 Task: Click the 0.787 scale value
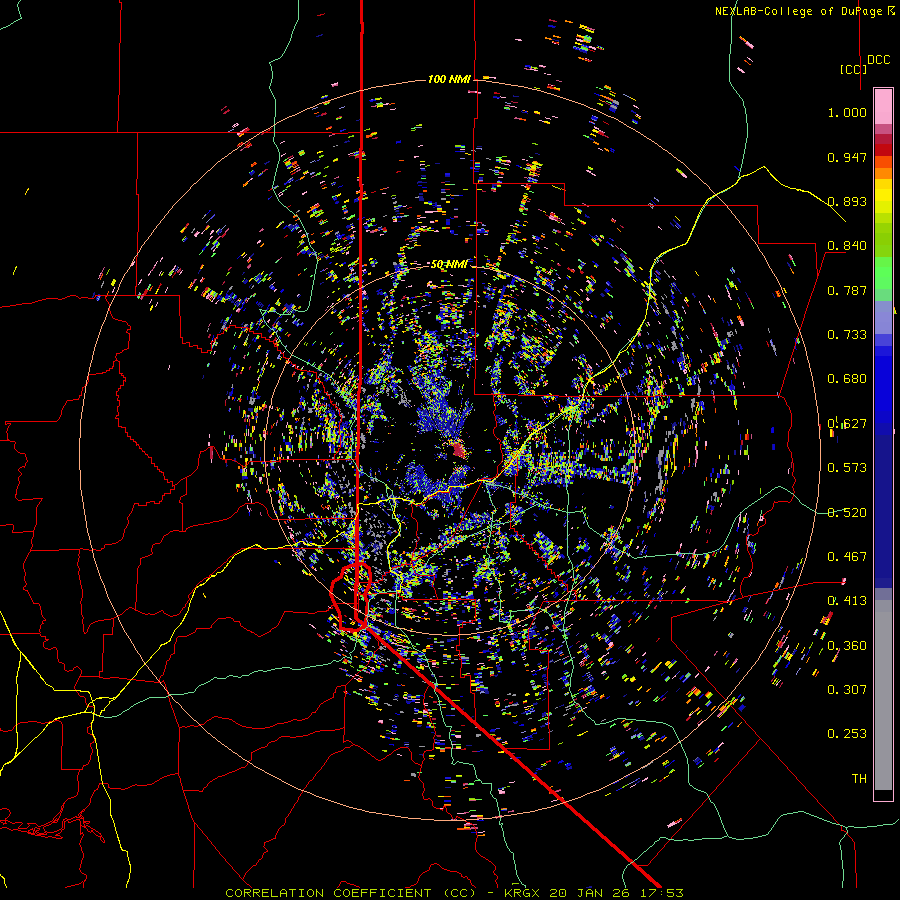coord(847,290)
